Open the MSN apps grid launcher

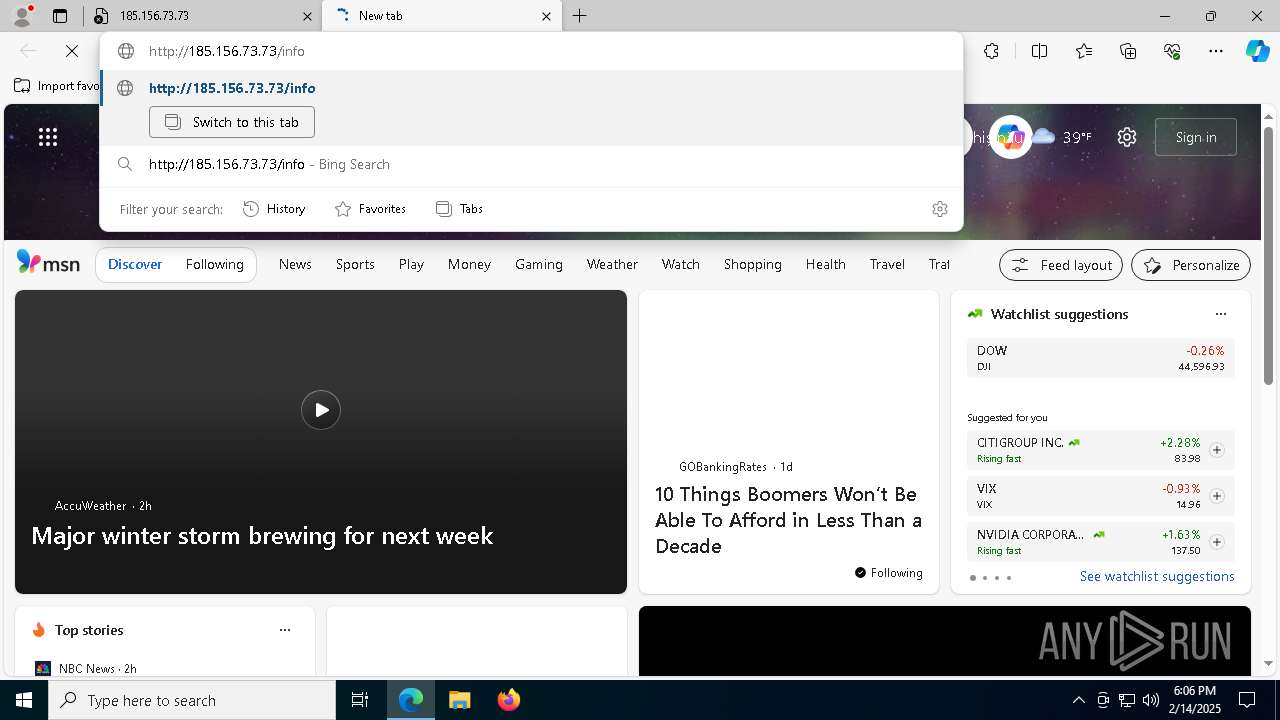click(x=48, y=137)
